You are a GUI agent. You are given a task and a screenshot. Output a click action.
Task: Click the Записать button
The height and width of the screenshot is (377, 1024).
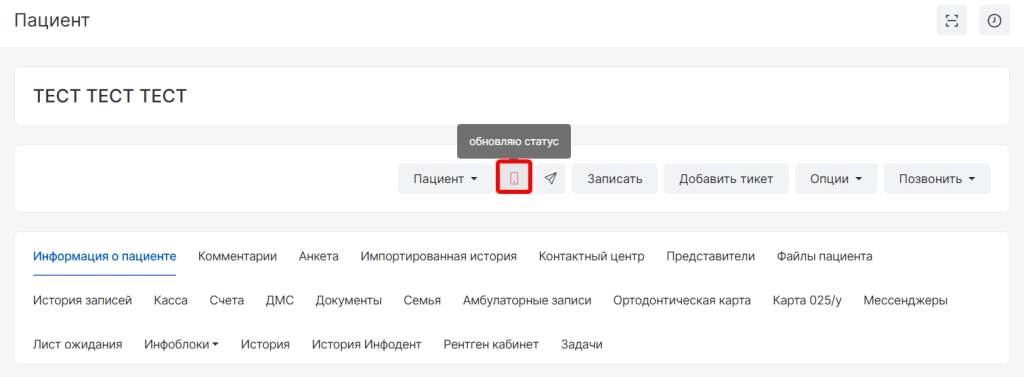pos(615,178)
